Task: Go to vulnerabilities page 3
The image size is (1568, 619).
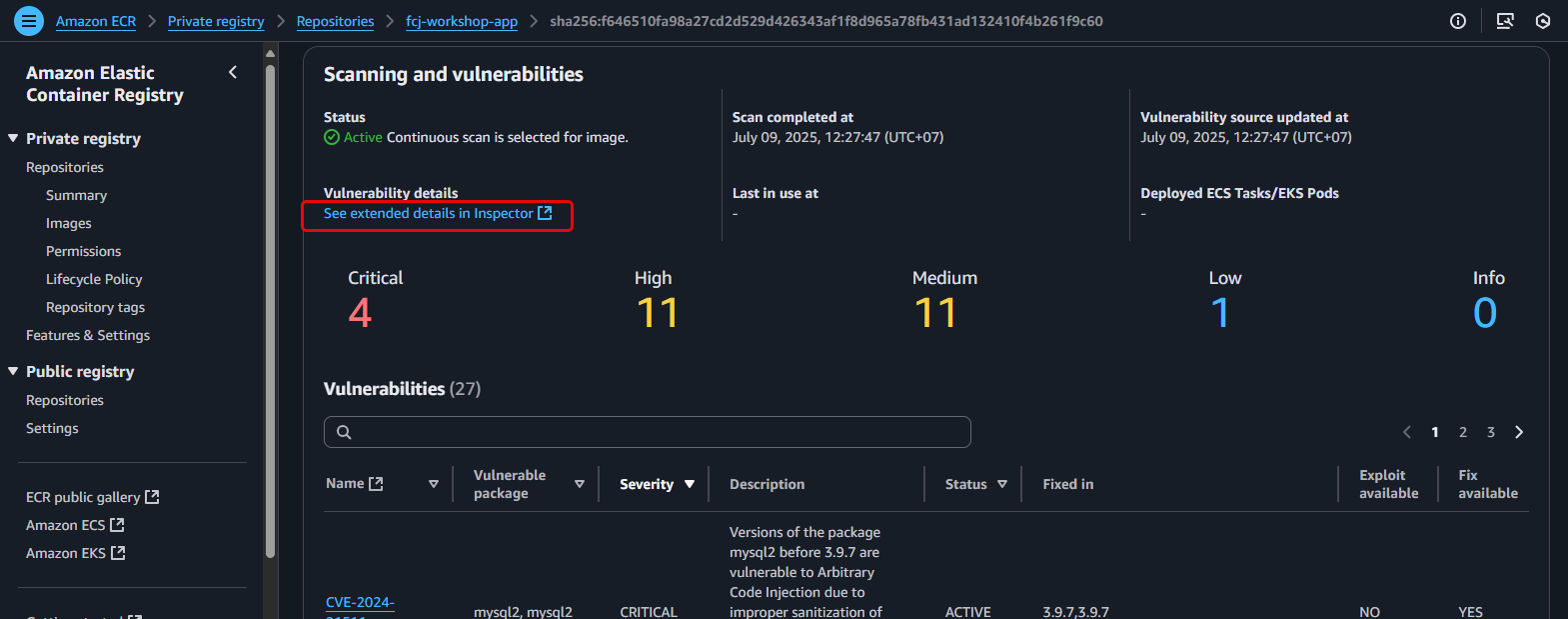Action: (x=1491, y=432)
